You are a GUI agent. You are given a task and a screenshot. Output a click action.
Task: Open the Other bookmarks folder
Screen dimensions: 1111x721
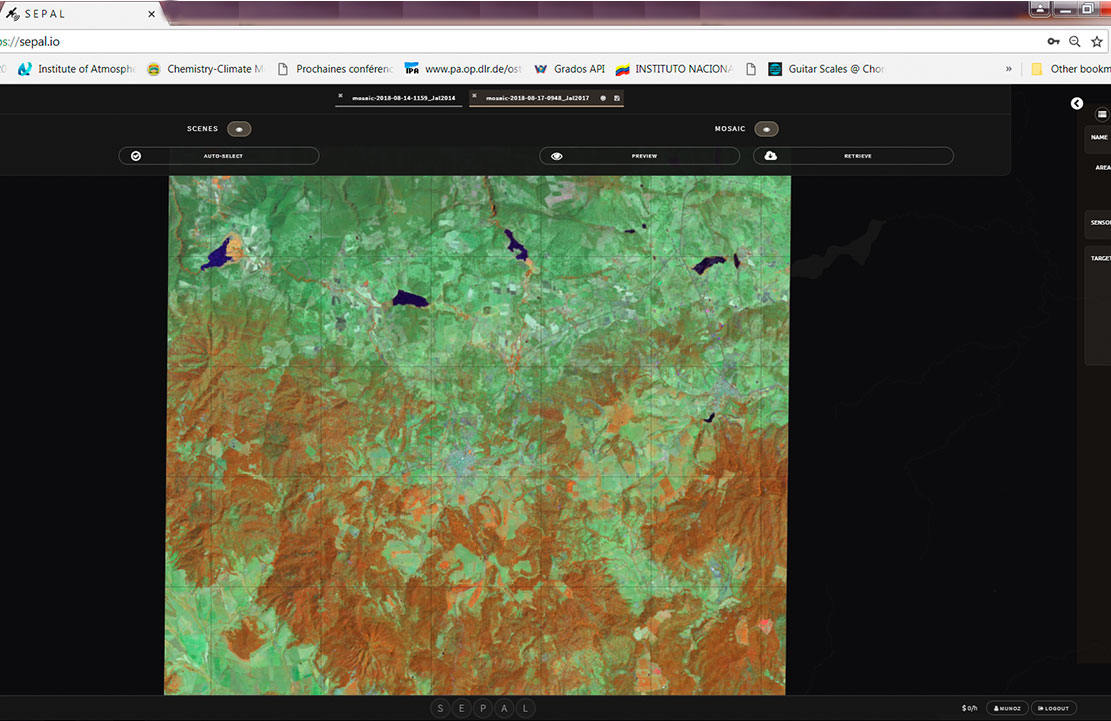pyautogui.click(x=1071, y=69)
